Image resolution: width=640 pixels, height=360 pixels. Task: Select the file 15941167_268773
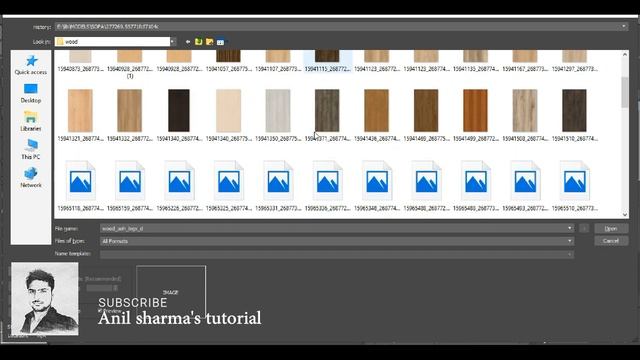point(525,61)
